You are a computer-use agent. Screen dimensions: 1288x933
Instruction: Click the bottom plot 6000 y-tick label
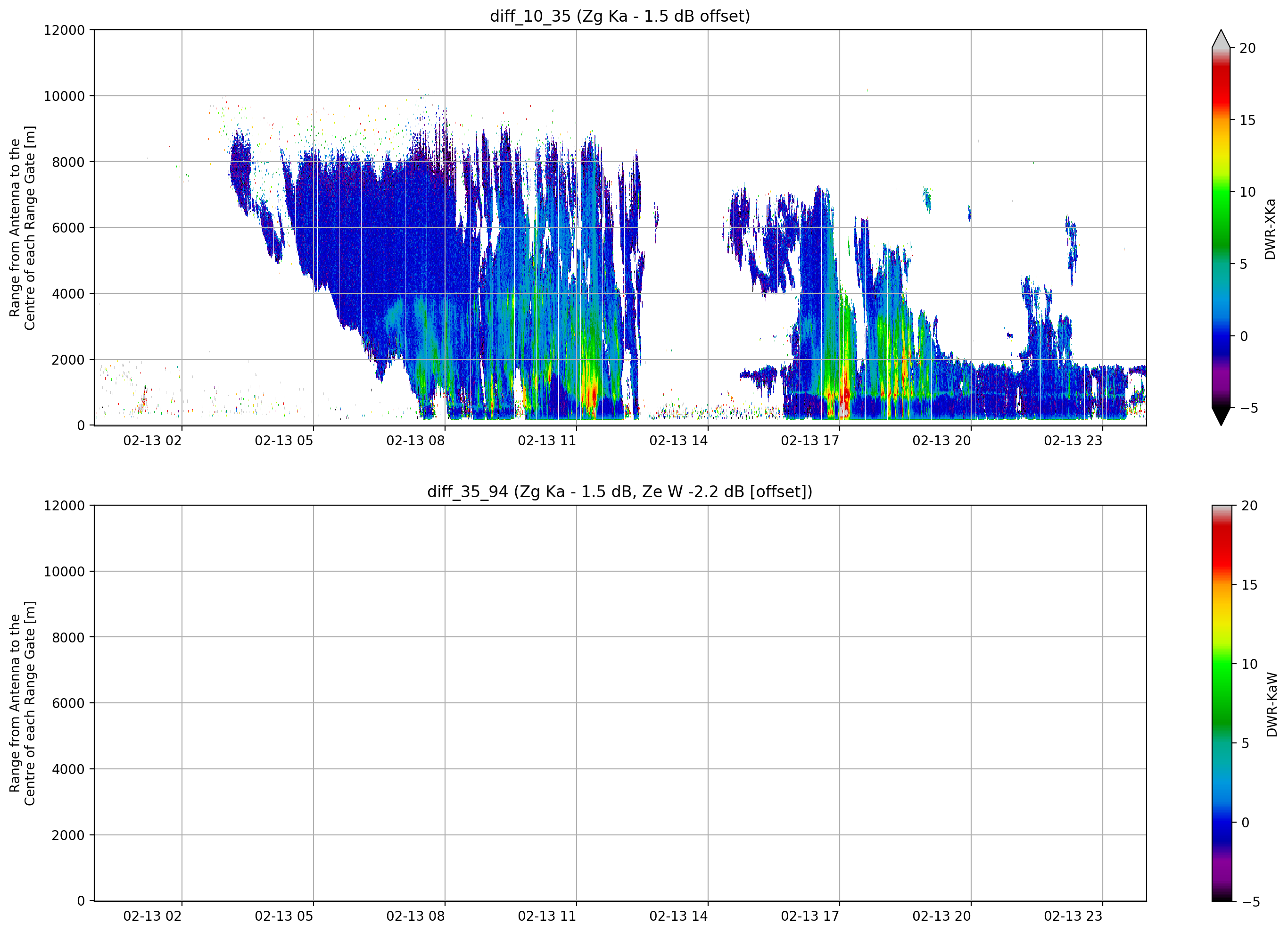pos(68,703)
